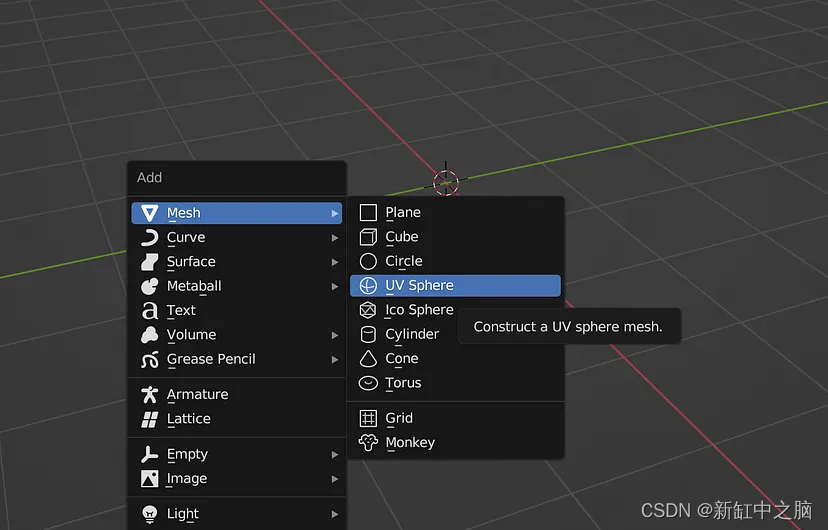The image size is (828, 530).
Task: Add a Monkey mesh
Action: [455, 442]
